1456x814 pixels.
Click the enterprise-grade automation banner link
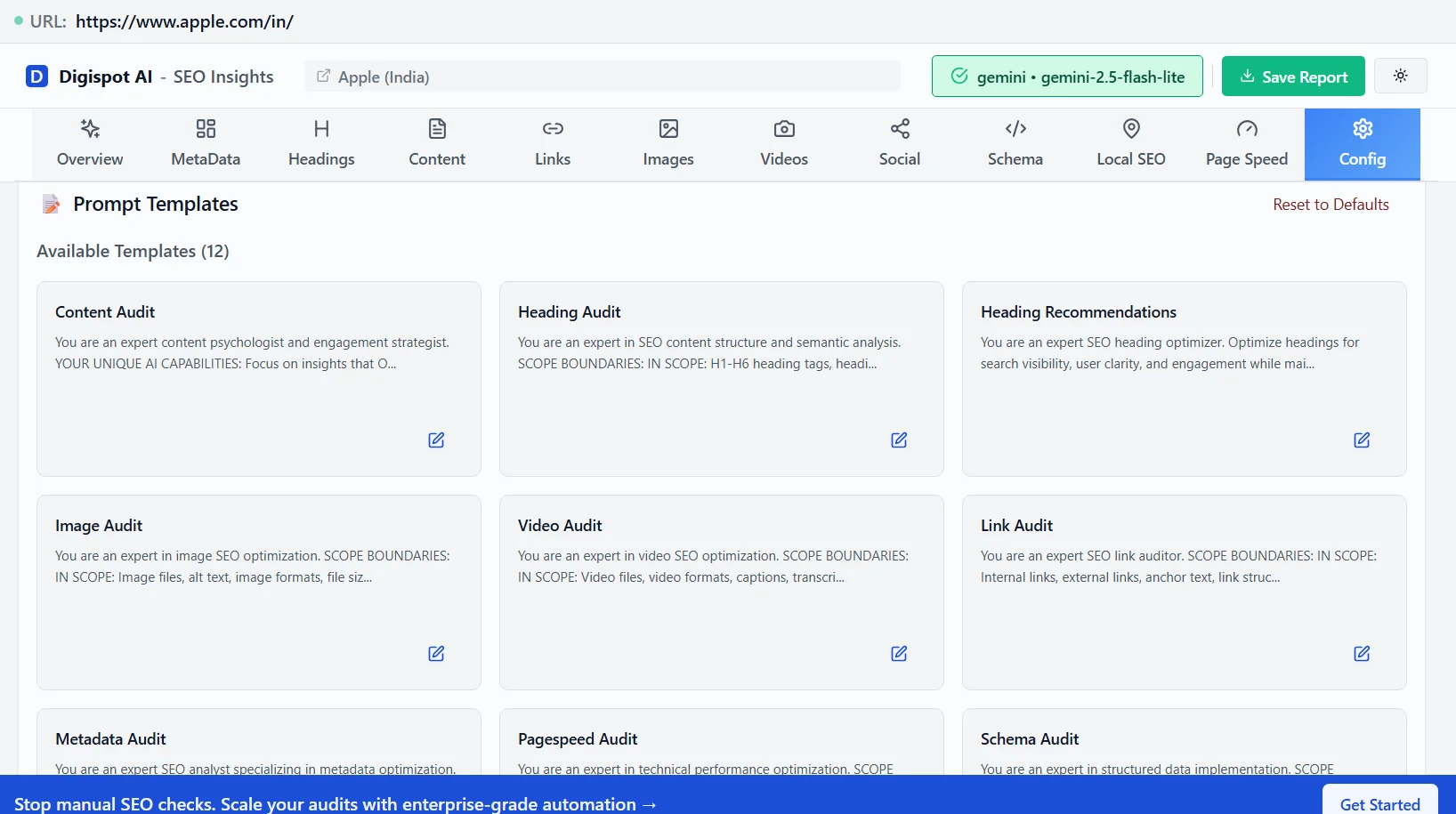pyautogui.click(x=336, y=804)
